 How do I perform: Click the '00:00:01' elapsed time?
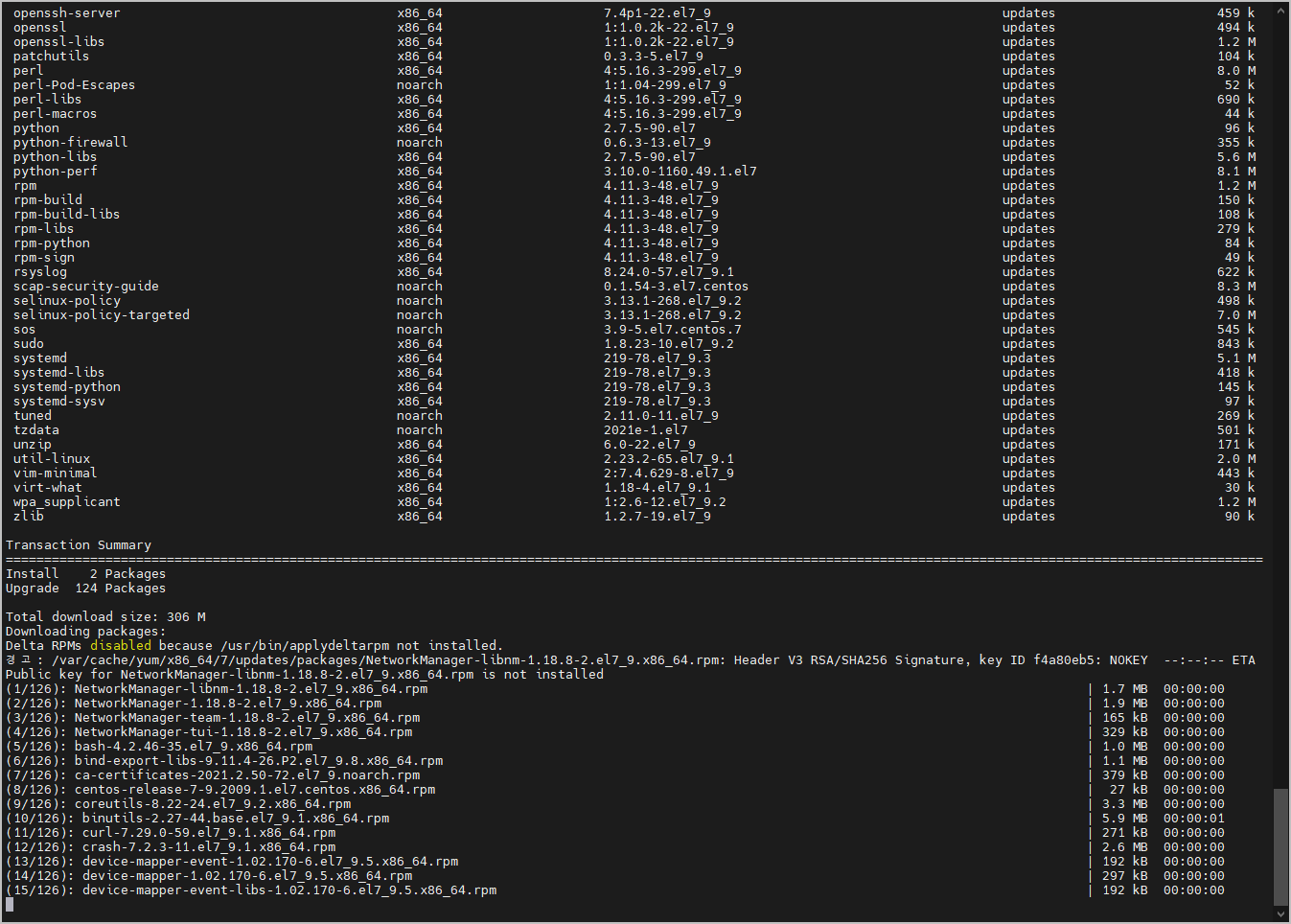click(x=1194, y=819)
